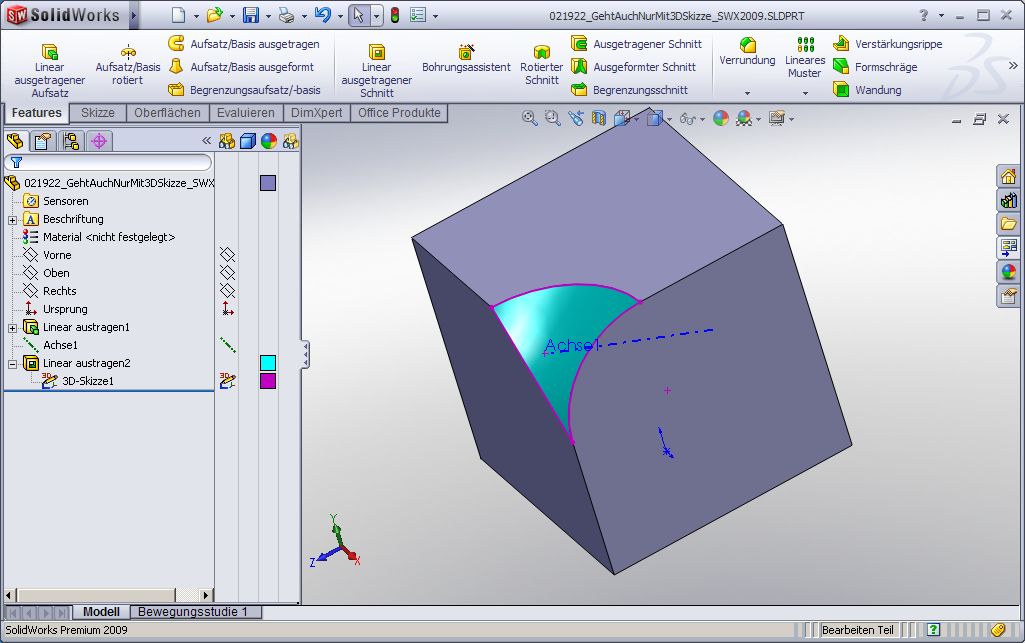Image resolution: width=1025 pixels, height=643 pixels.
Task: Expand Beschriftung tree node
Action: click(x=12, y=220)
